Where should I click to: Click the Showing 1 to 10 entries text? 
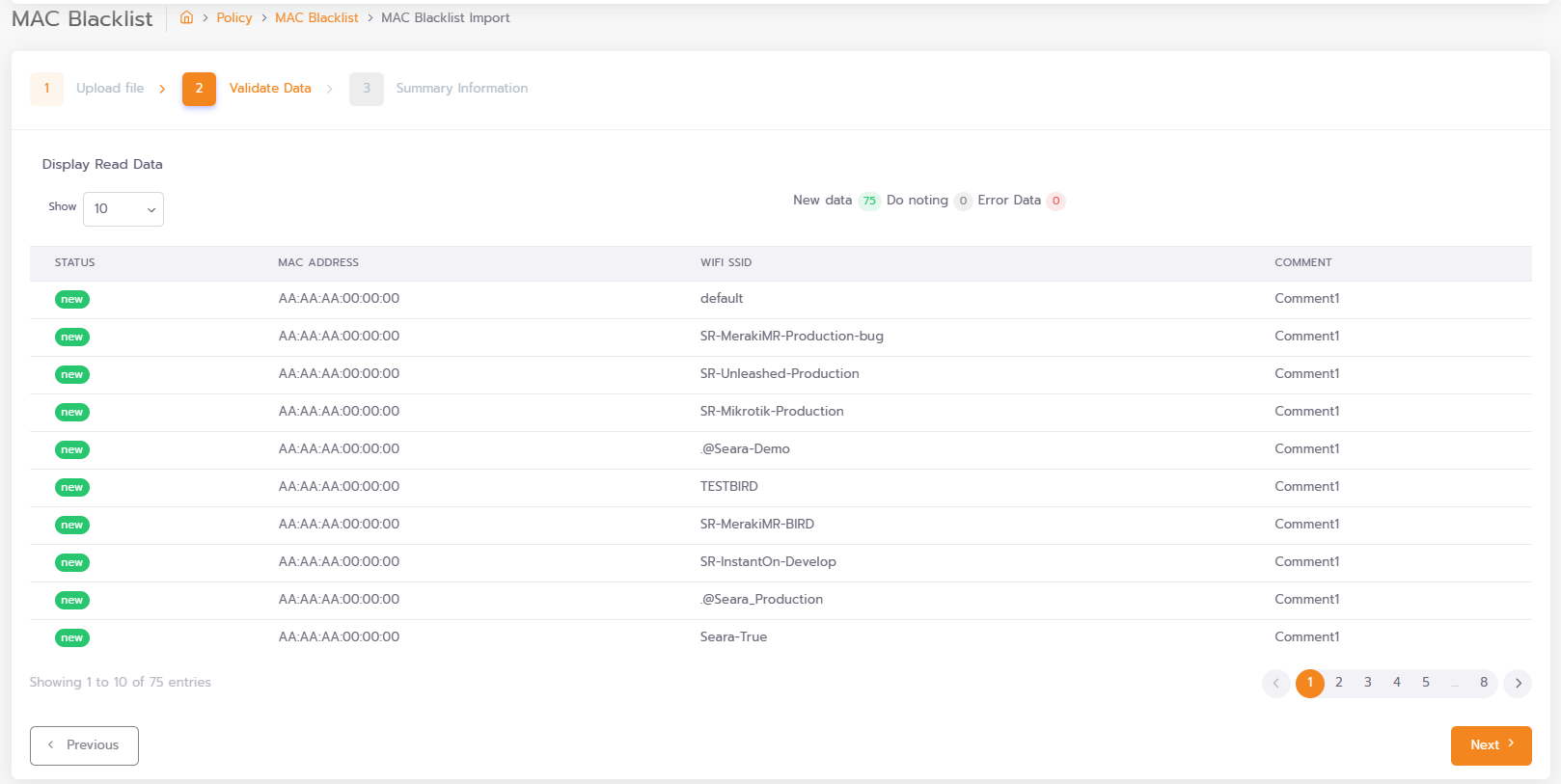(x=121, y=683)
